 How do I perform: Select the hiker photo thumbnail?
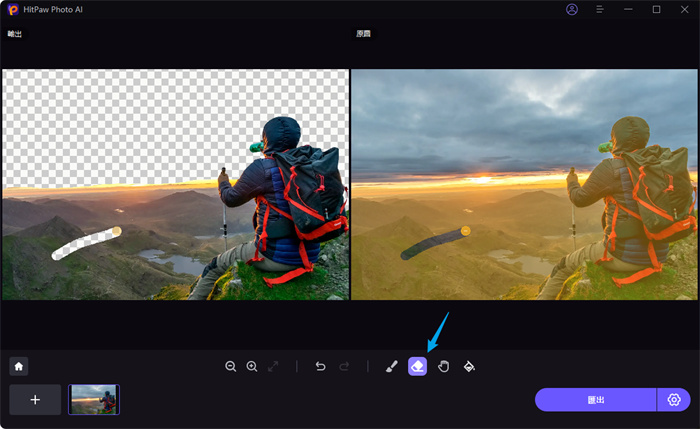(x=94, y=400)
